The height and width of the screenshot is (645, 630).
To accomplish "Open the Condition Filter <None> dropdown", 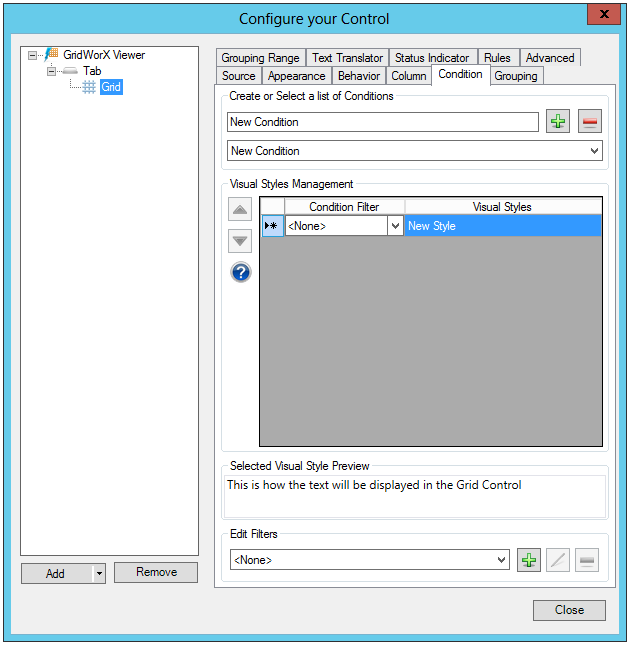I will click(x=394, y=226).
